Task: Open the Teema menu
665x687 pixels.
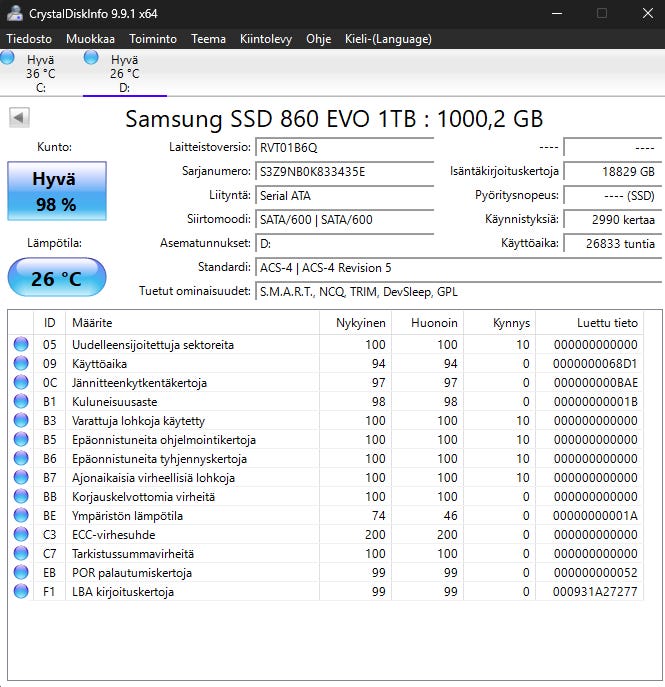Action: pos(209,39)
